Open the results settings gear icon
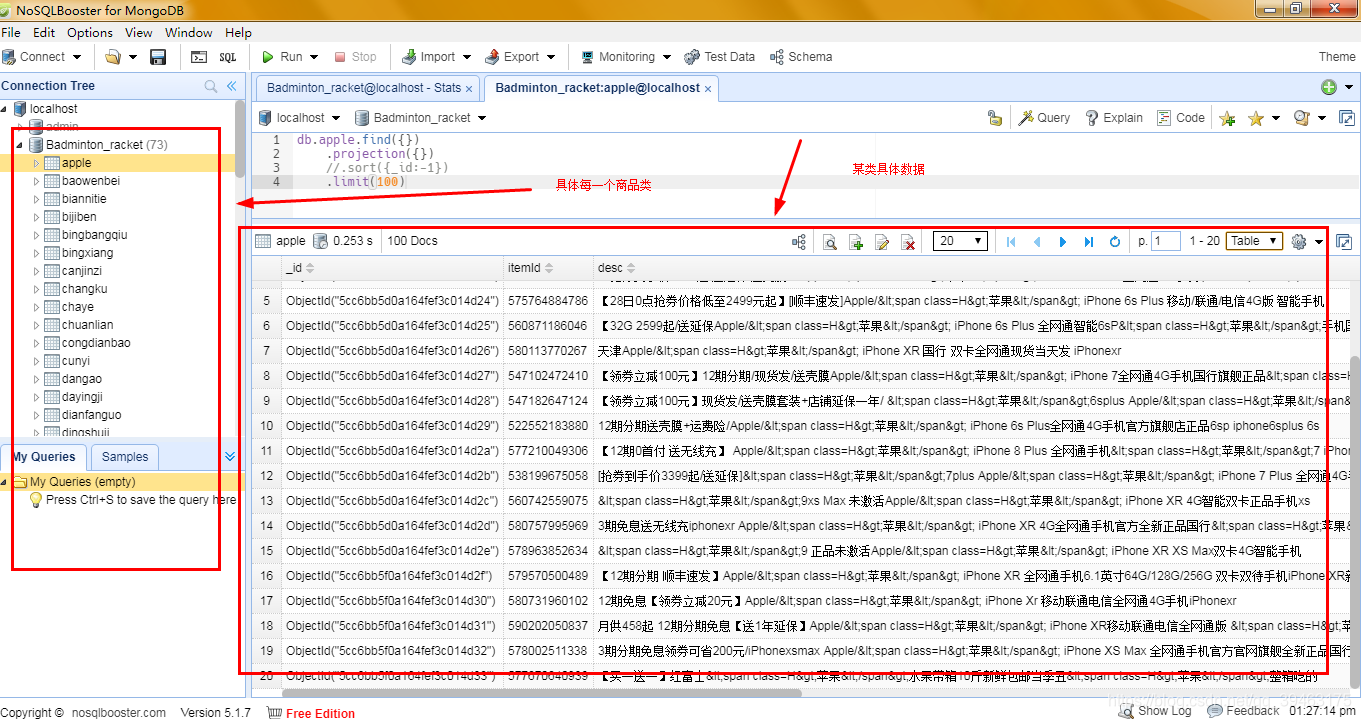The width and height of the screenshot is (1361, 719). 1299,242
